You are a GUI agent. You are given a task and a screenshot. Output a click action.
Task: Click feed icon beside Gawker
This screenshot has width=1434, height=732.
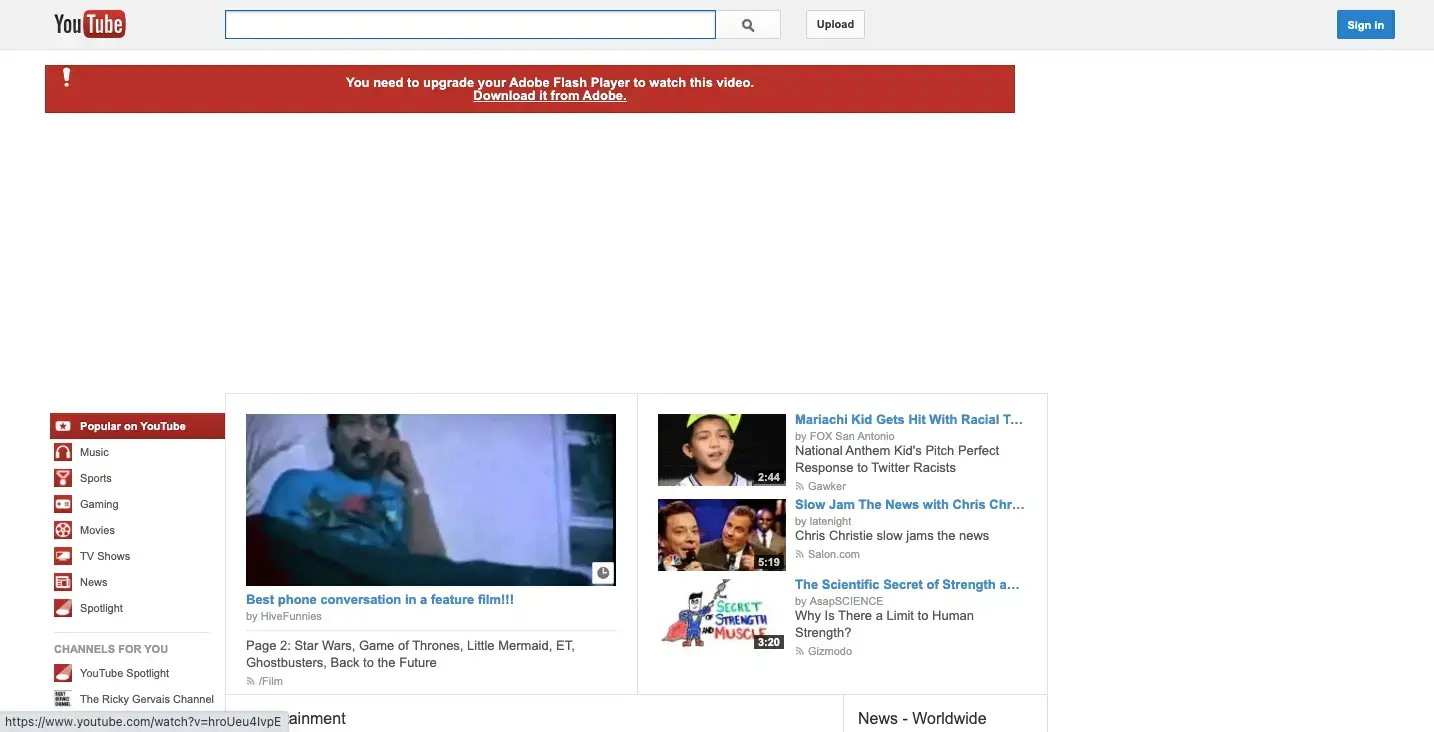[x=800, y=486]
